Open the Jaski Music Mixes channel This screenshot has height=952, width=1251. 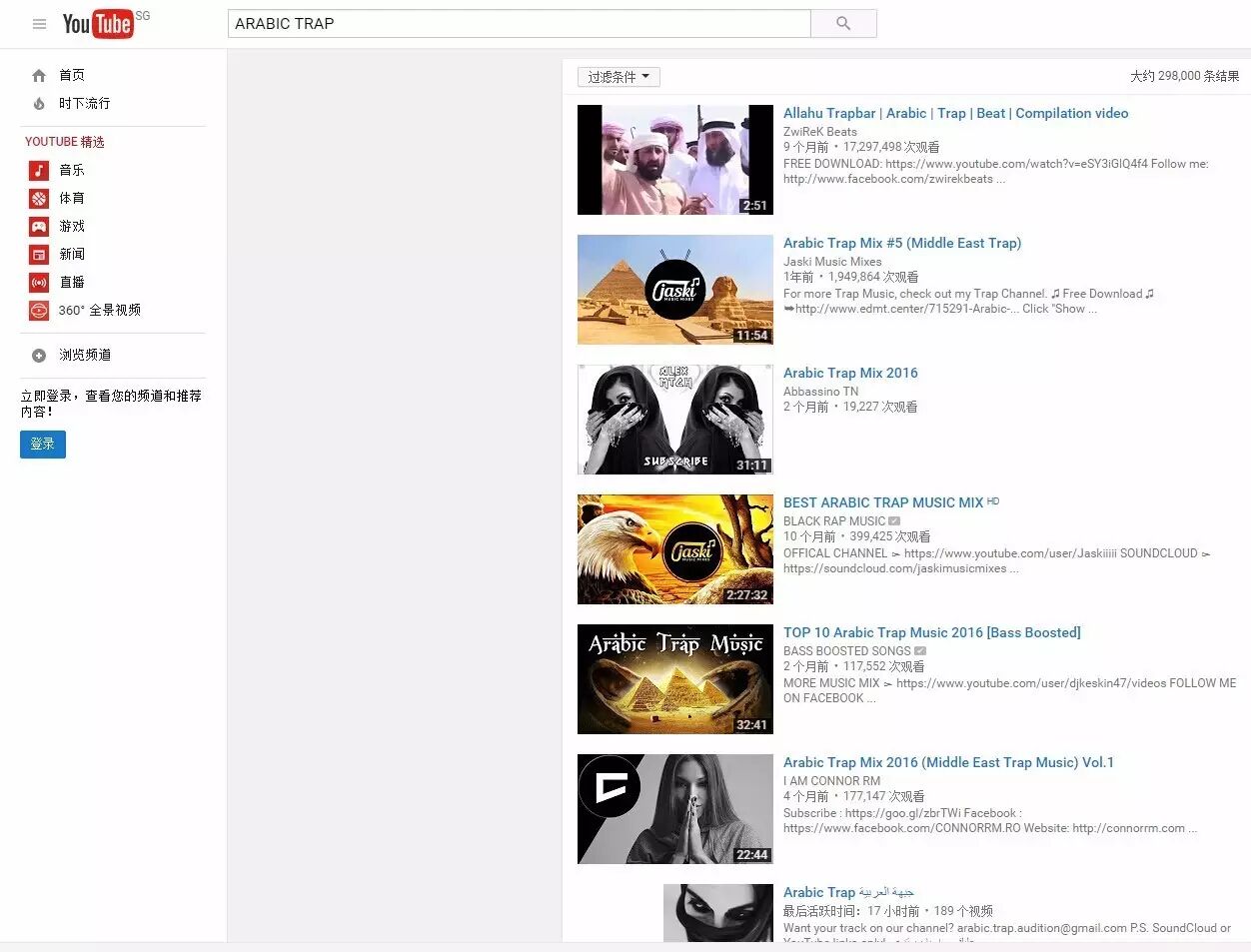coord(832,262)
